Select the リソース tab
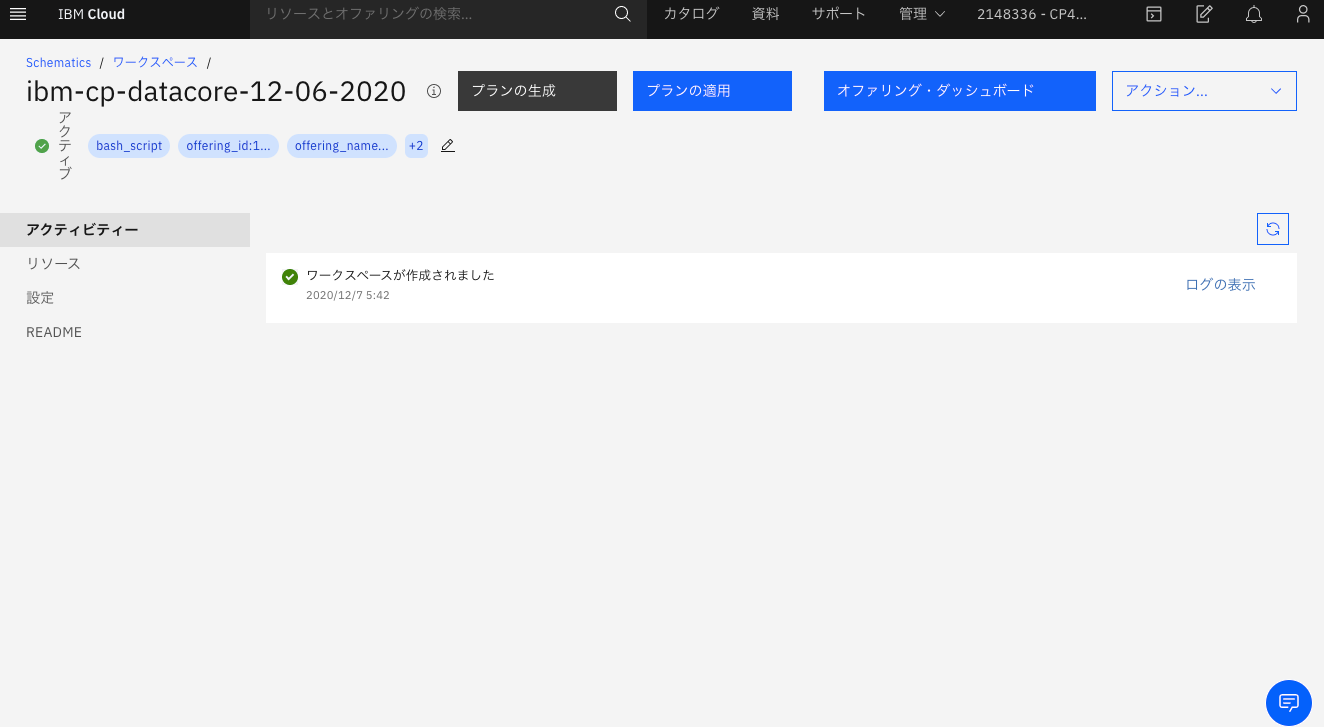The image size is (1324, 727). pyautogui.click(x=125, y=264)
